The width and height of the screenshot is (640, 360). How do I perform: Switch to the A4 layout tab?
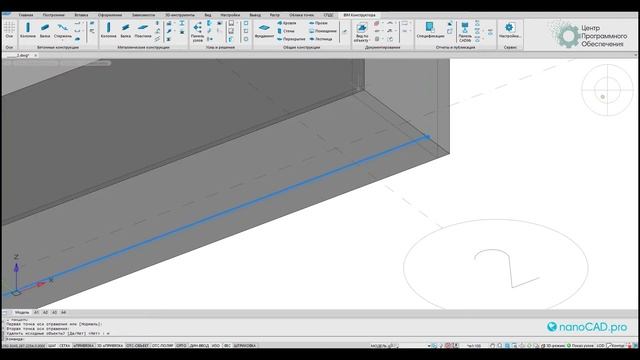pos(63,313)
